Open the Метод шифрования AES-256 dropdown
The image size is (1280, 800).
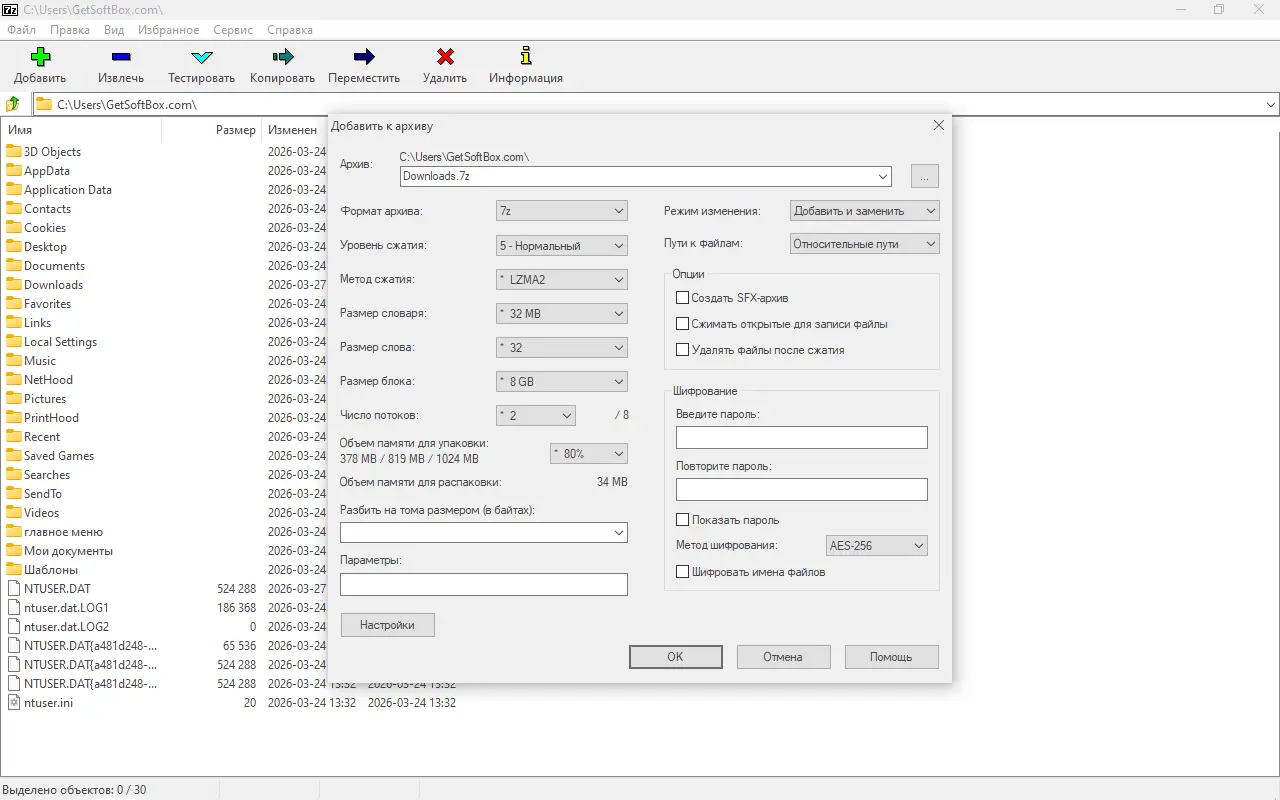pyautogui.click(x=876, y=546)
